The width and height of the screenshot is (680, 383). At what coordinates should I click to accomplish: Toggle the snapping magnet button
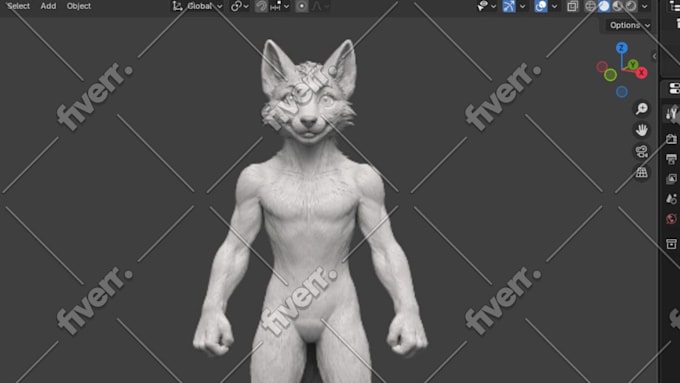(x=261, y=6)
